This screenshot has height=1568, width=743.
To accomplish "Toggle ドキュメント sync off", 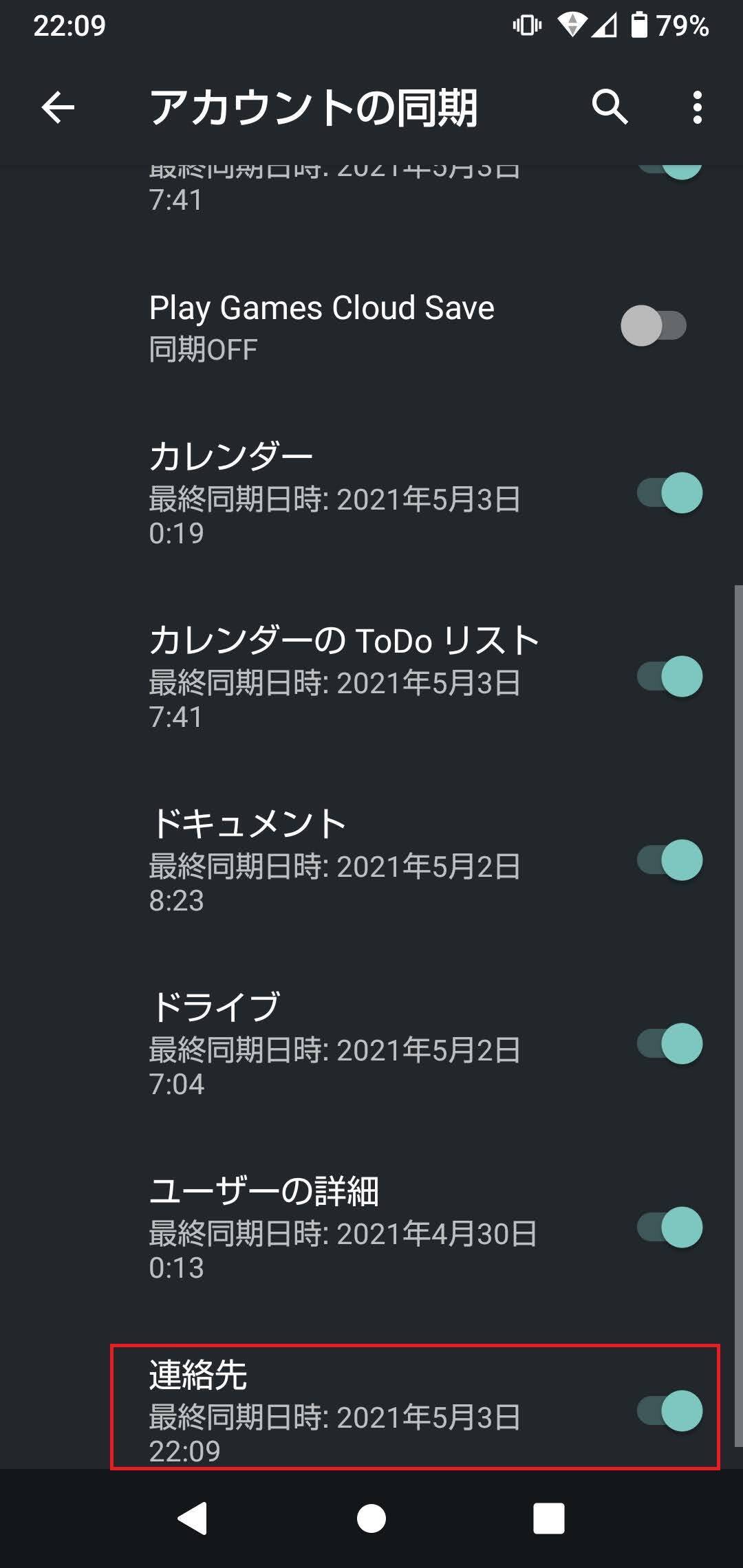I will (x=669, y=860).
